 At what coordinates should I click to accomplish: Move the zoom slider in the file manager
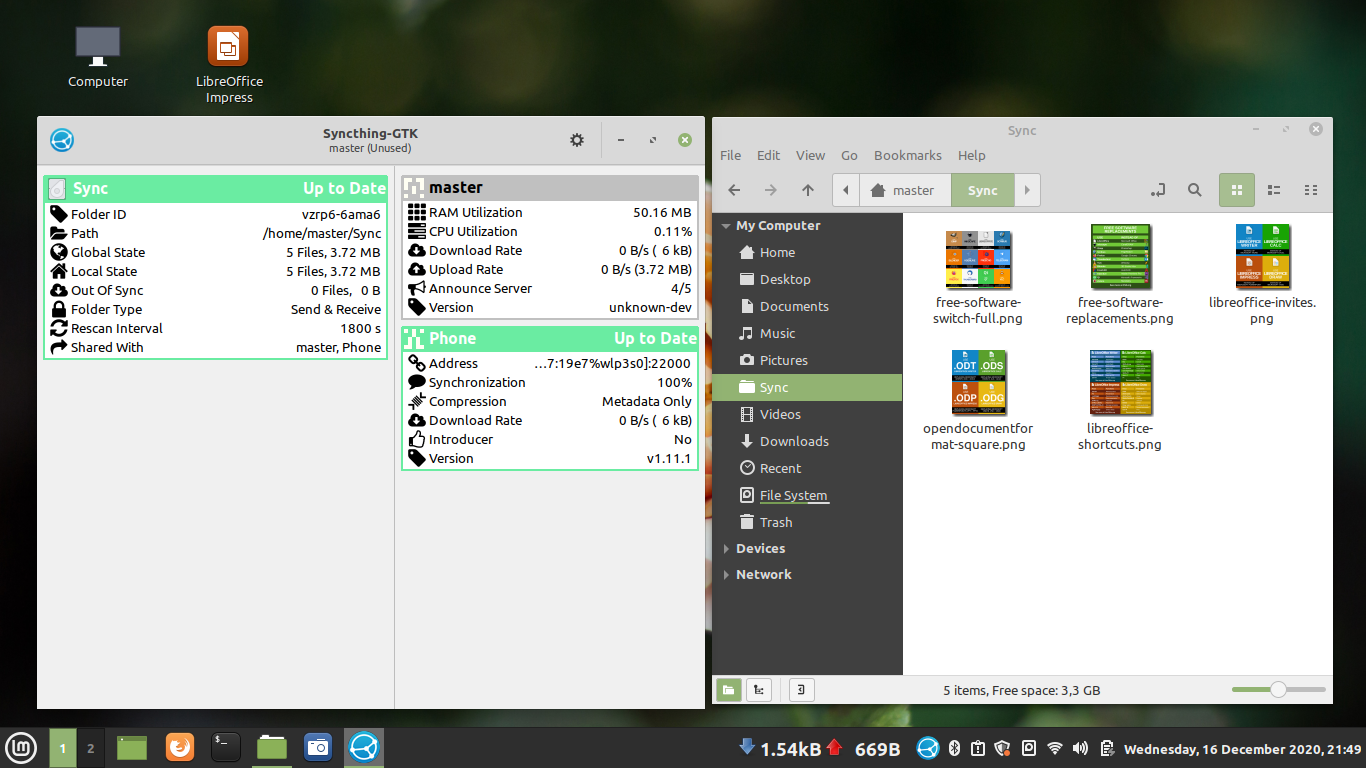1278,689
